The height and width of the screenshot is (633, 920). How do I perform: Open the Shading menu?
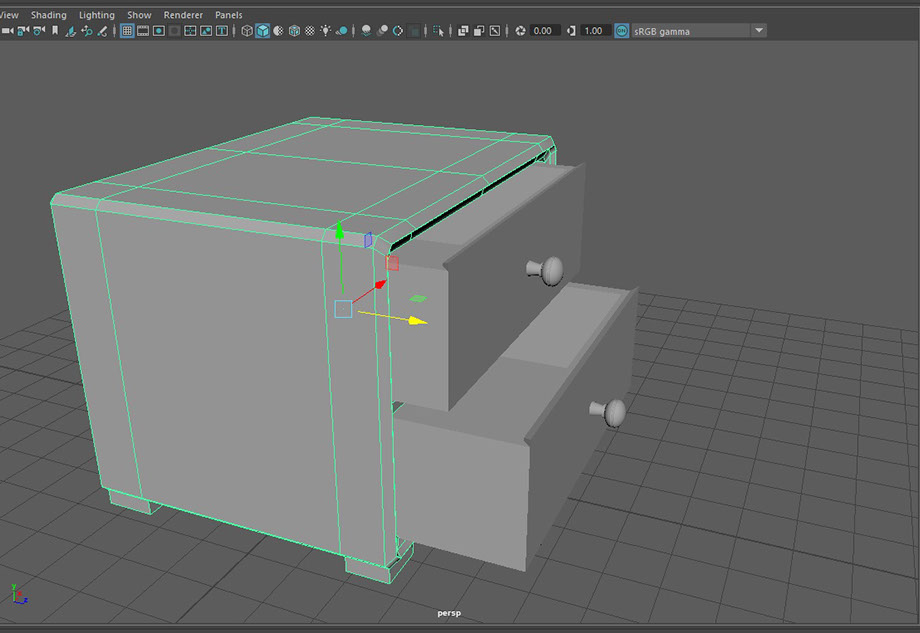[x=48, y=15]
